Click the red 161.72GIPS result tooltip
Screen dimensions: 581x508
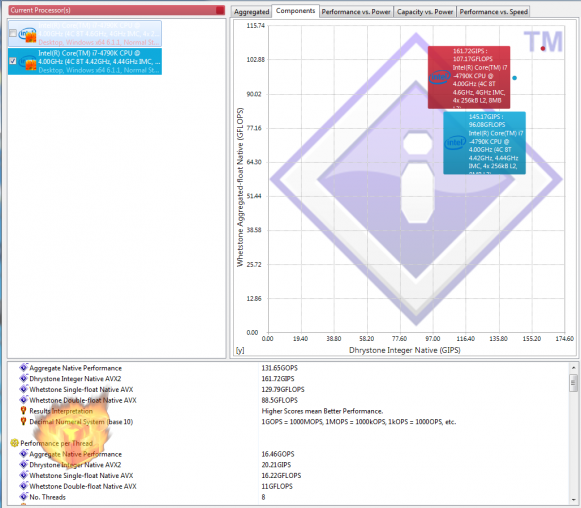[x=469, y=77]
